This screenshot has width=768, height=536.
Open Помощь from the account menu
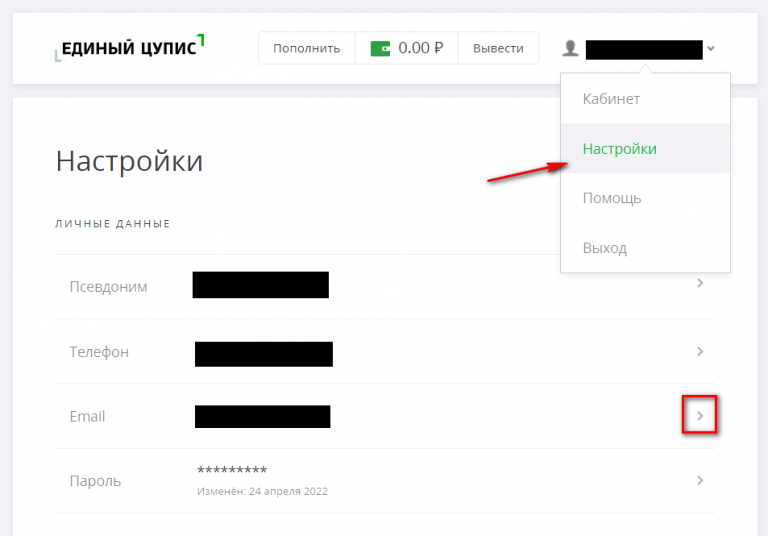612,198
